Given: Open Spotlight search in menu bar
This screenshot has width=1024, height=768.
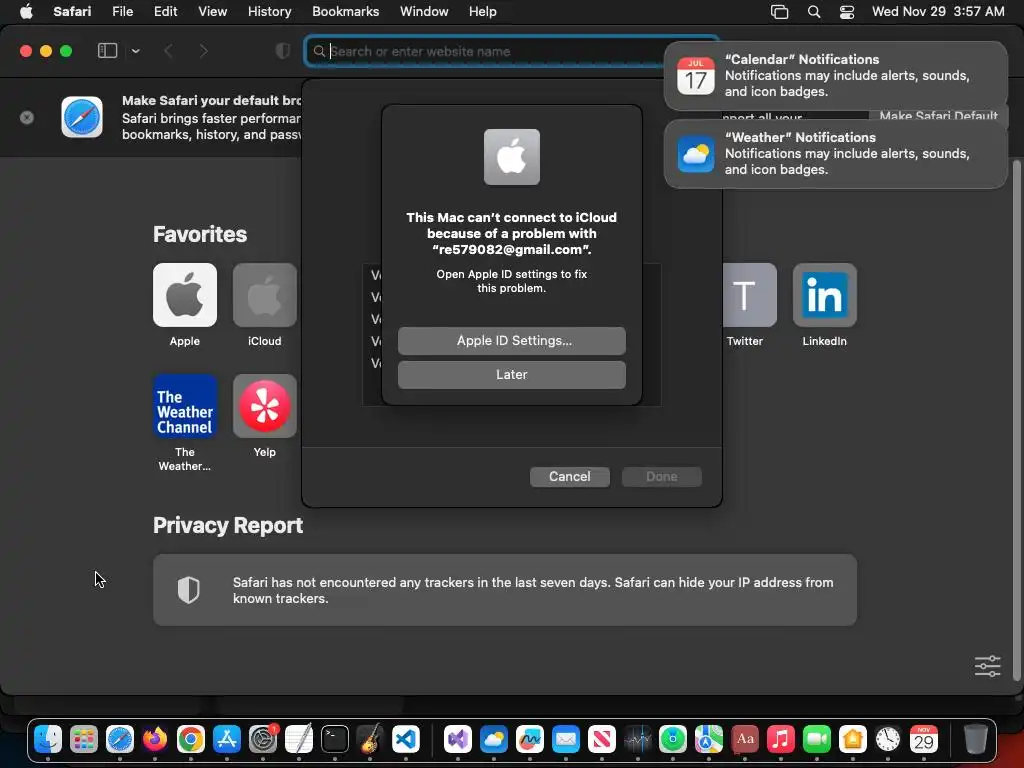Looking at the screenshot, I should (814, 12).
